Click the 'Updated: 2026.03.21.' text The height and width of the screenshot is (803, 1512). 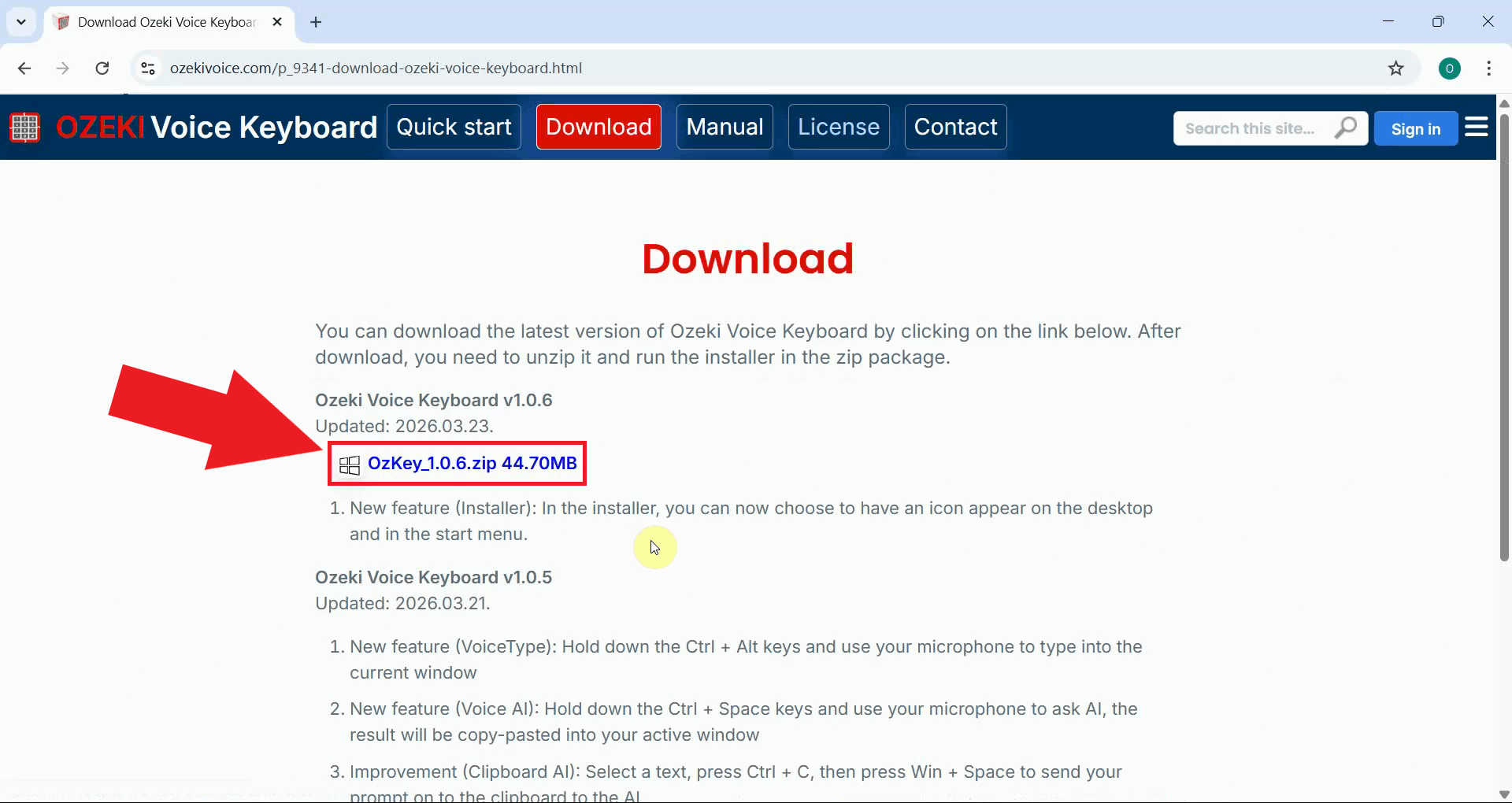(x=402, y=603)
